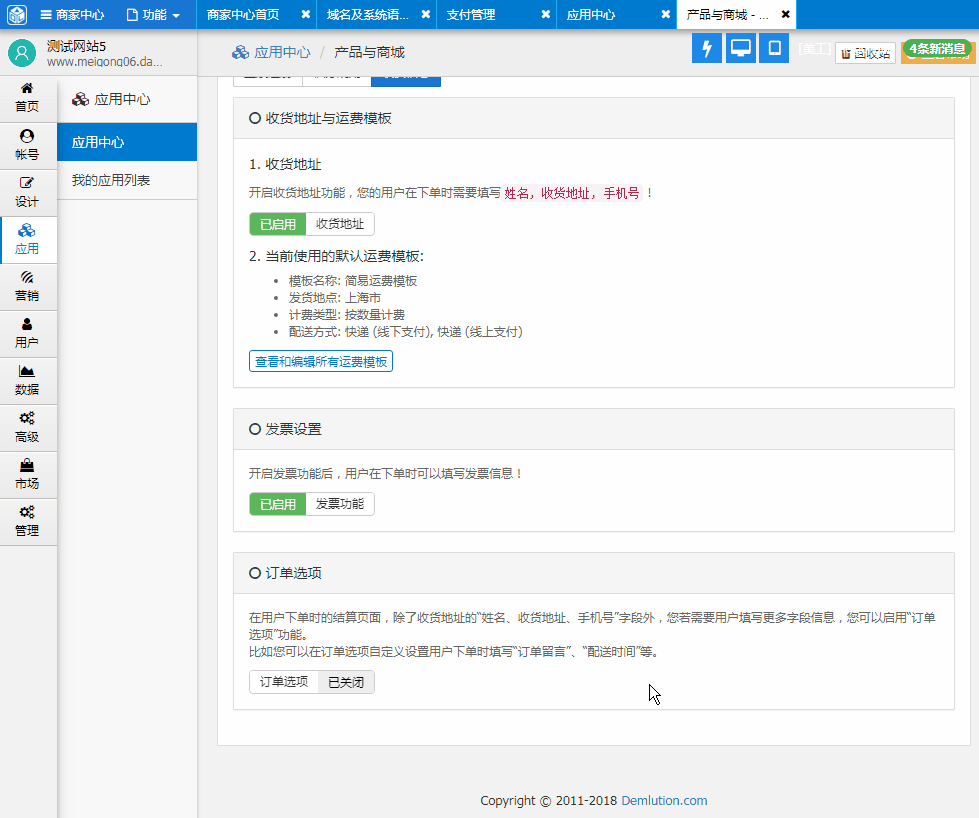The height and width of the screenshot is (818, 979).
Task: Toggle 已启用 switch for 收货地址
Action: (x=278, y=224)
